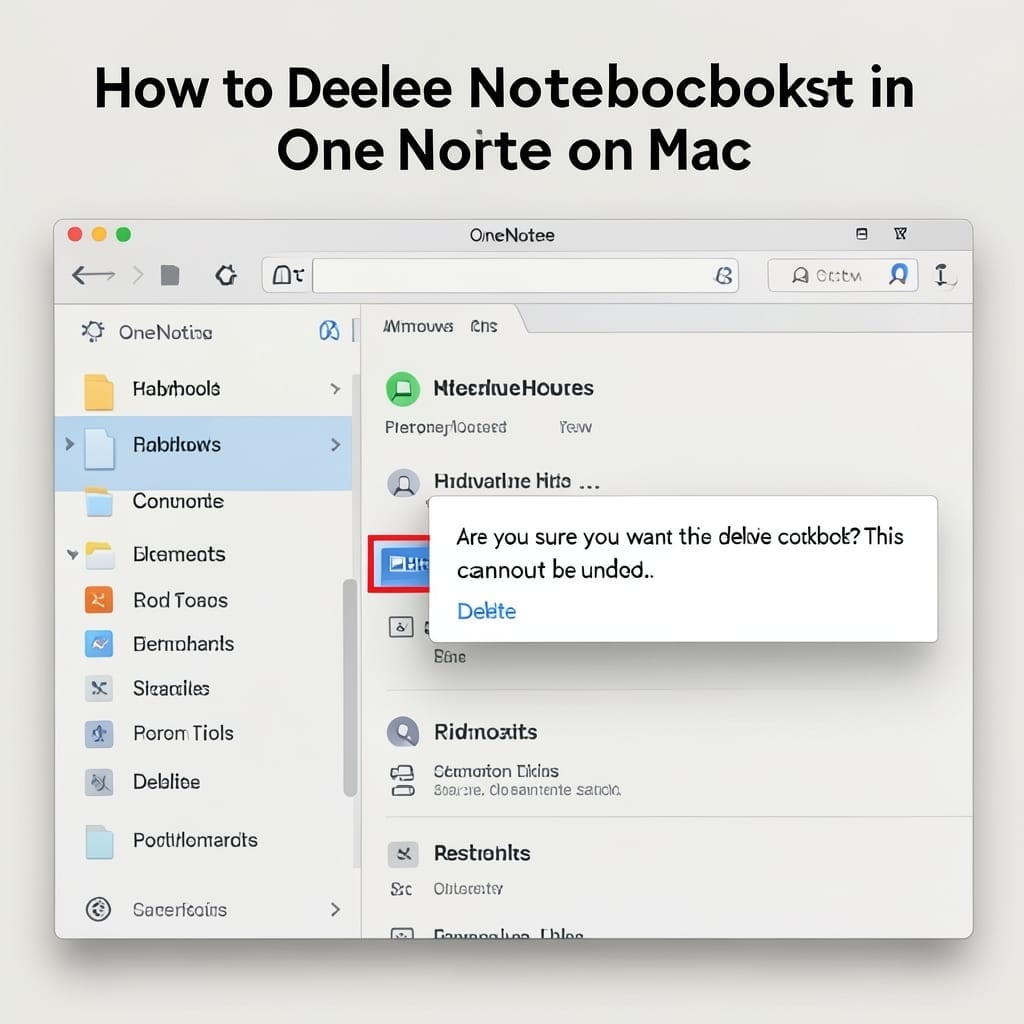Click the Pleroner/looteed text link
This screenshot has width=1024, height=1024.
click(445, 427)
